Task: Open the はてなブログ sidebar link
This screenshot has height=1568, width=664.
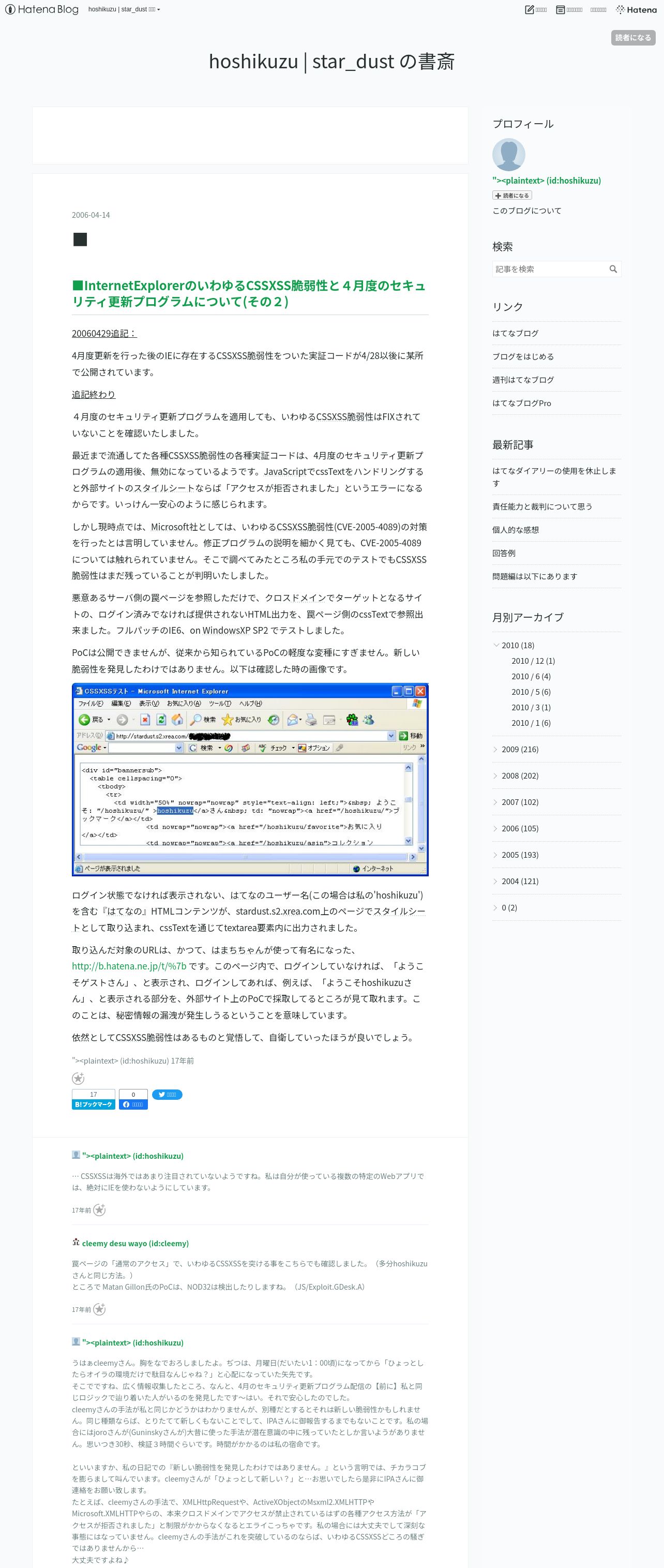Action: (516, 334)
